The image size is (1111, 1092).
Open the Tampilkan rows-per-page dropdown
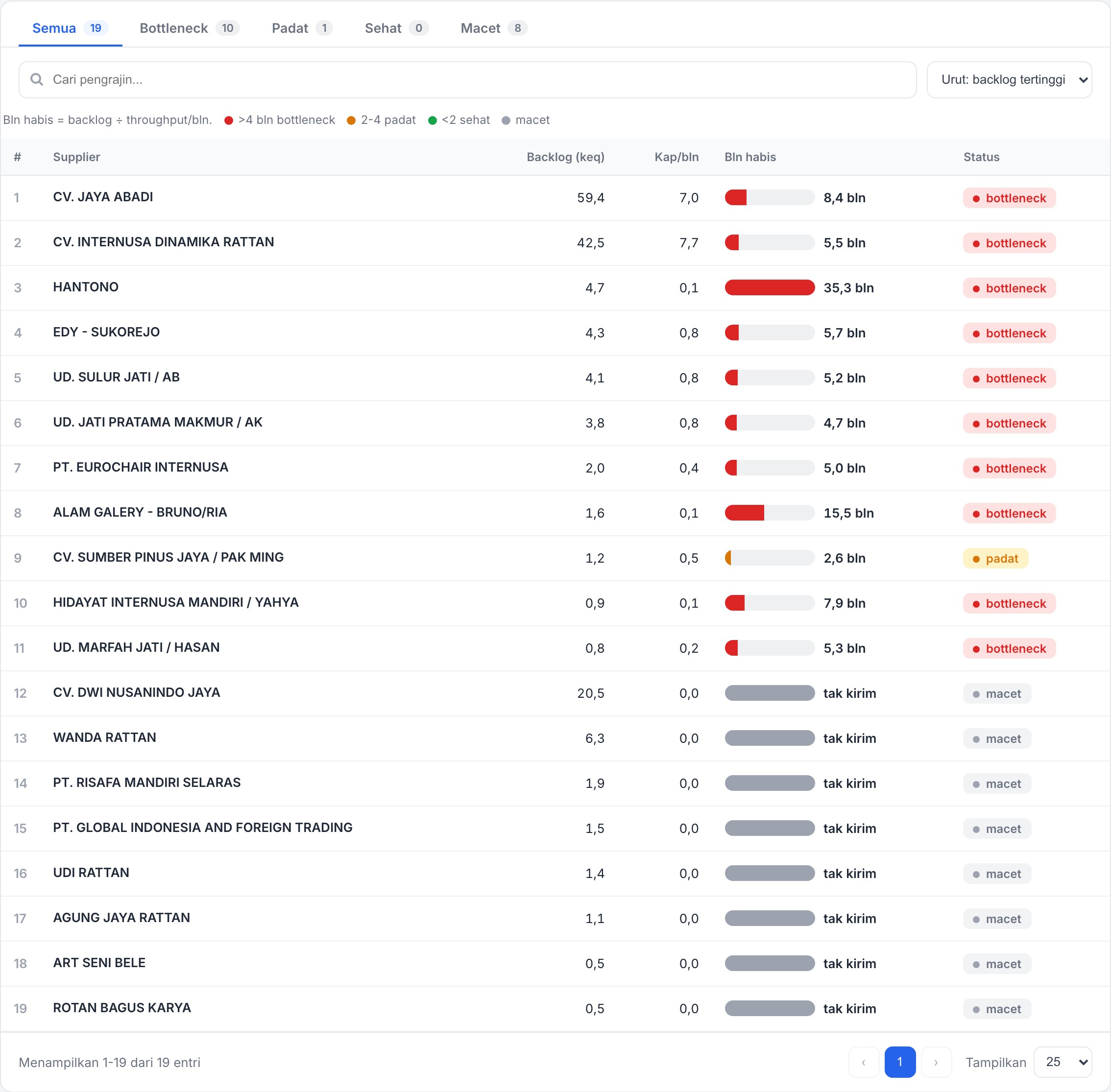(1062, 1062)
